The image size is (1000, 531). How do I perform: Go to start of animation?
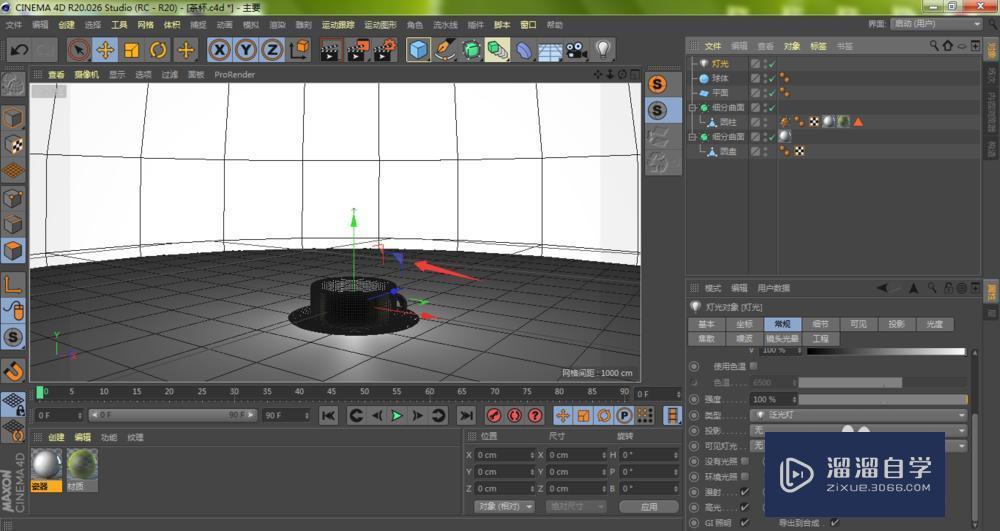click(328, 416)
